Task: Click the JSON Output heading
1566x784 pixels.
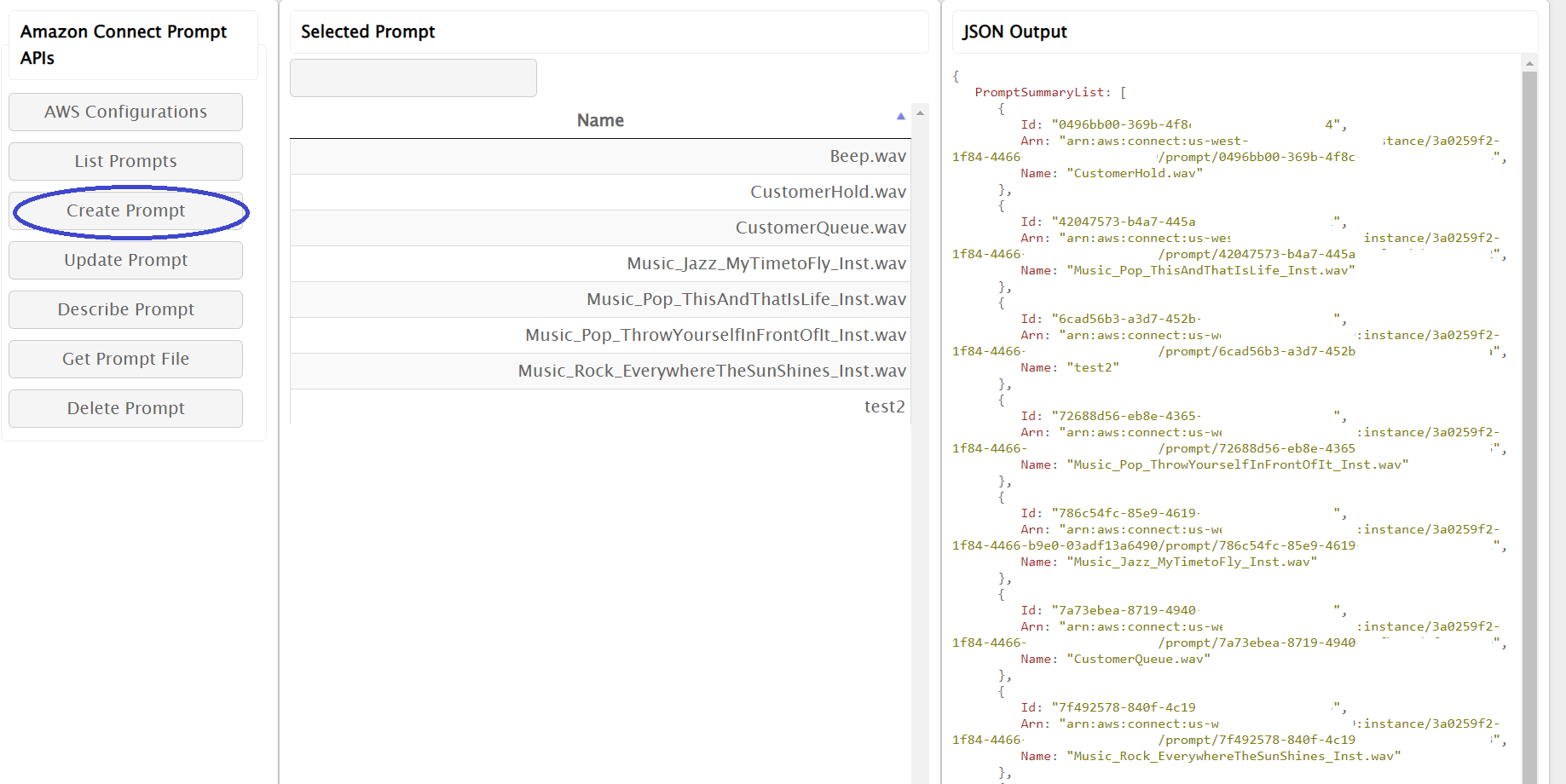Action: click(x=1014, y=32)
